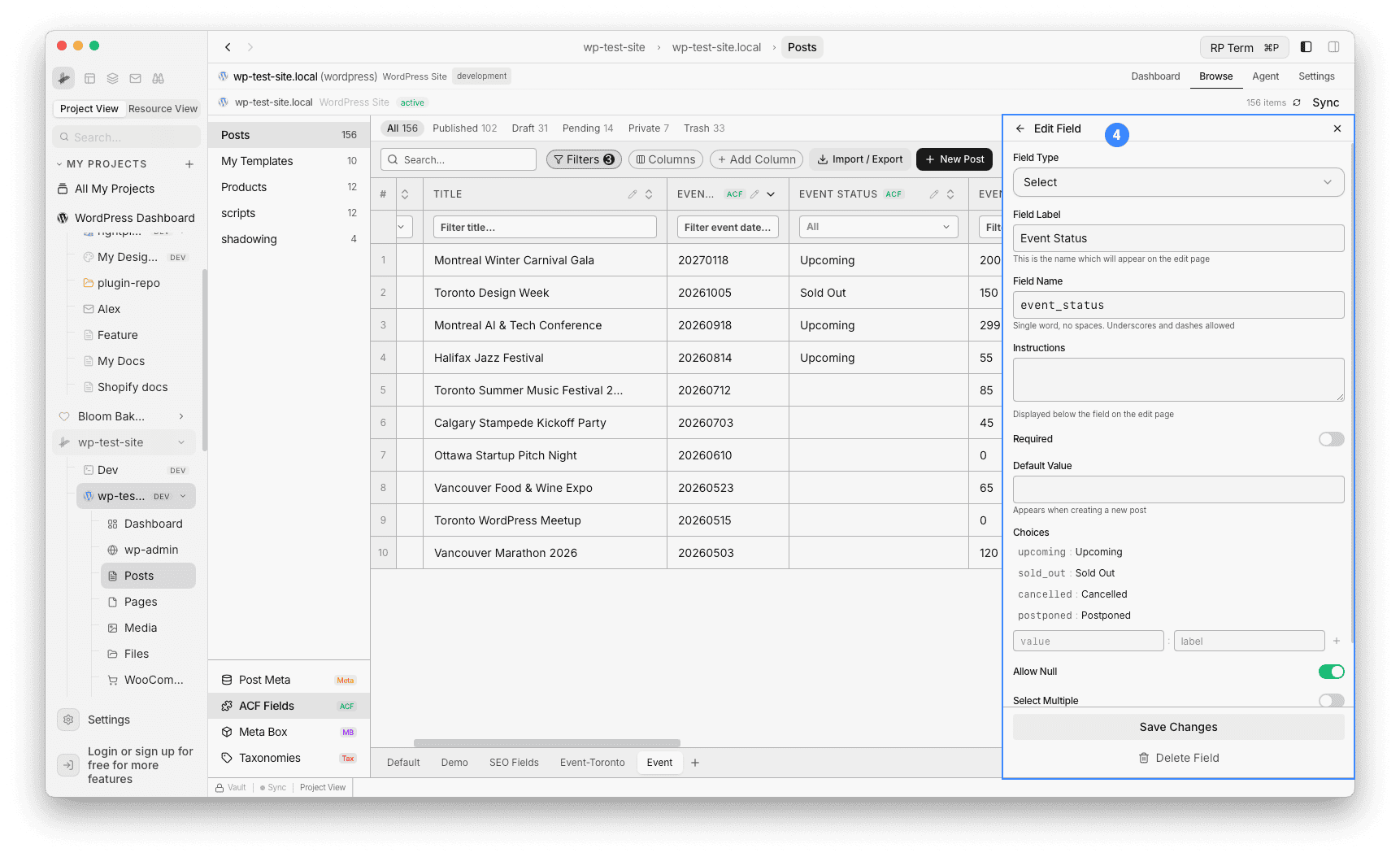Select the Toronto Design Week row title

(x=491, y=293)
